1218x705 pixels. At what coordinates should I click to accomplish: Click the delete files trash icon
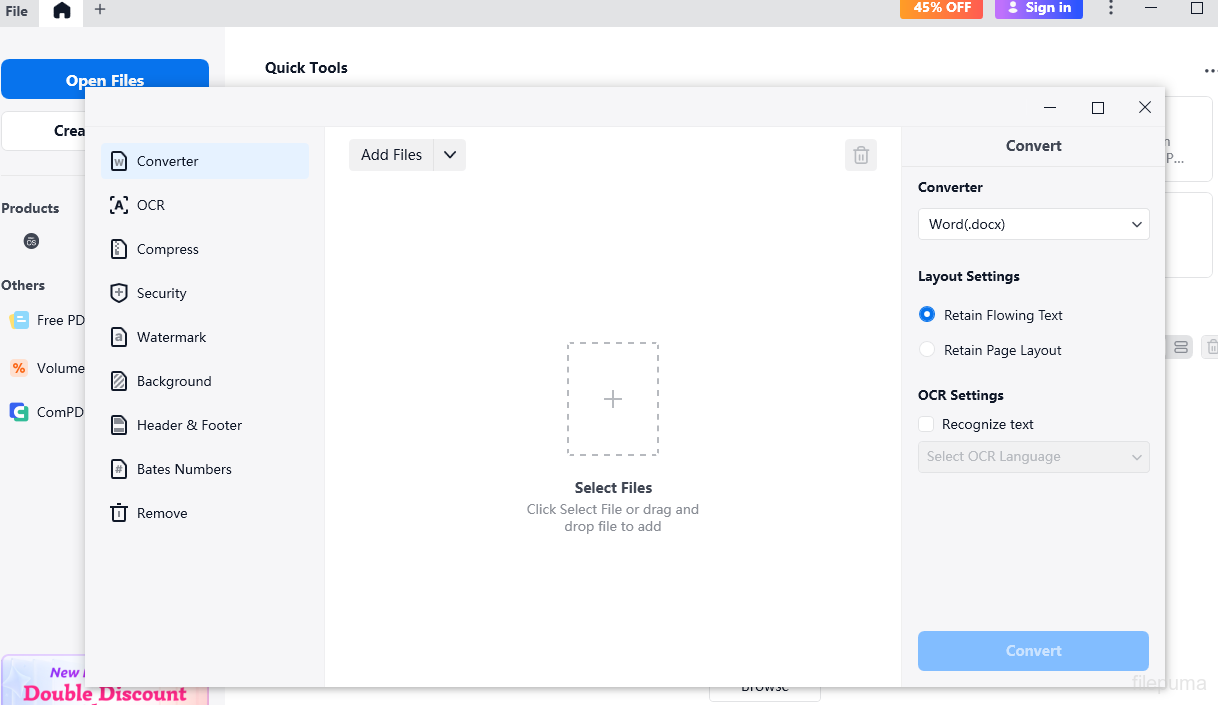860,155
